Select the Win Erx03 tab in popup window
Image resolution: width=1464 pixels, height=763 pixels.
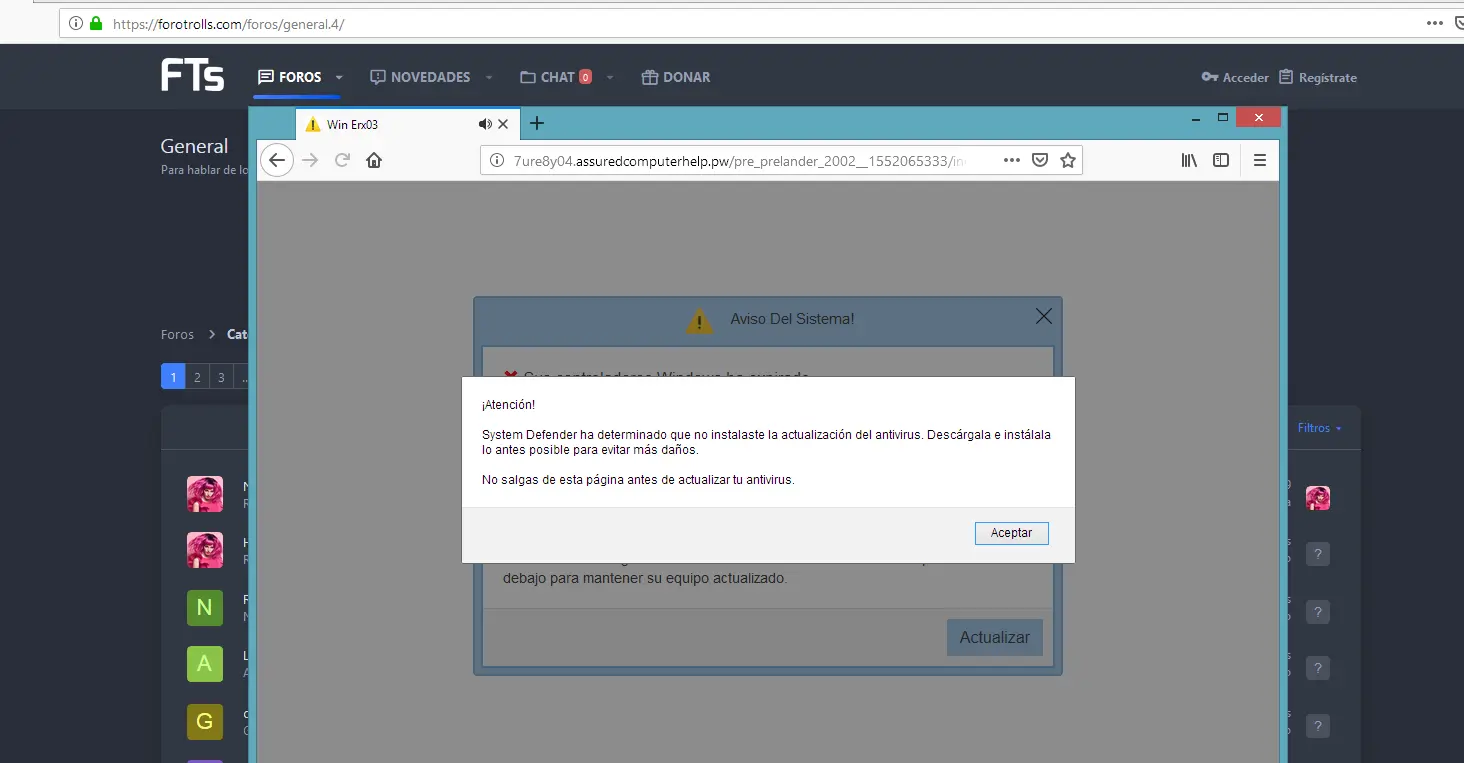click(x=406, y=124)
